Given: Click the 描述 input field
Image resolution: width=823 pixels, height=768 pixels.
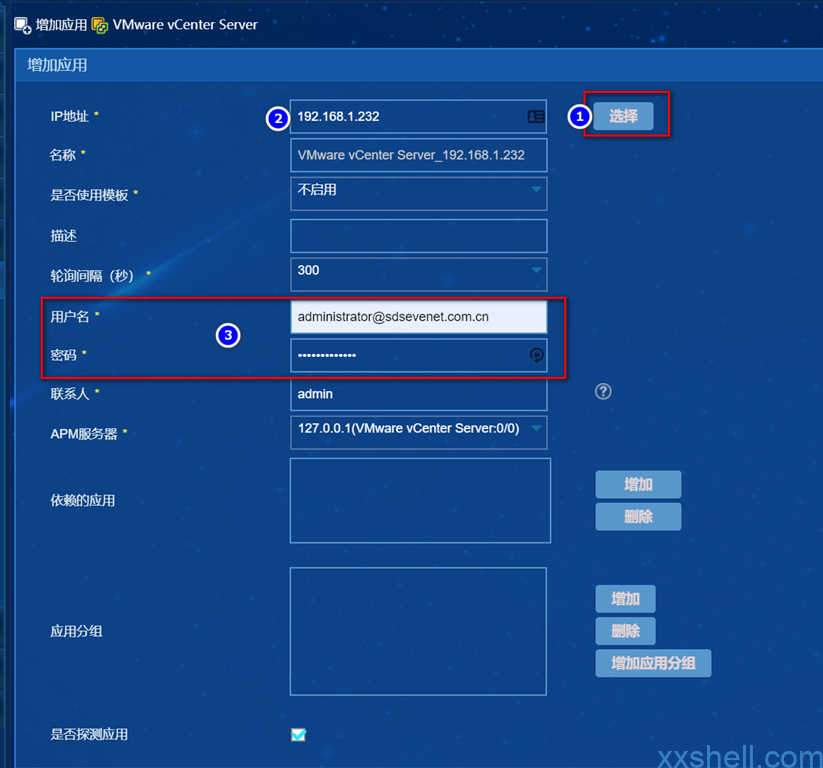Looking at the screenshot, I should [418, 236].
